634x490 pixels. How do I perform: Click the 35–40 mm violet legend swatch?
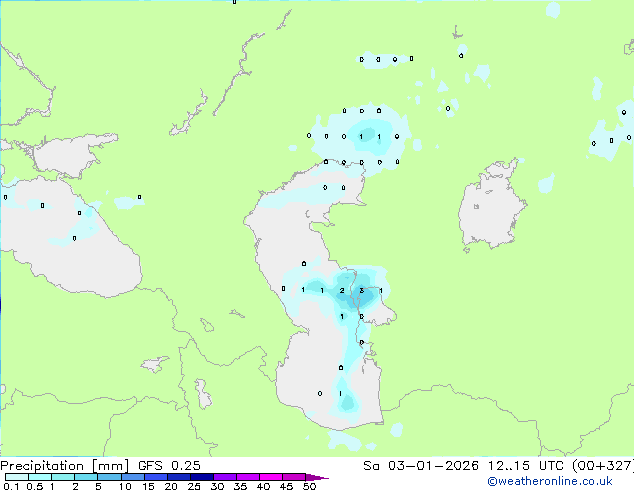click(x=248, y=477)
